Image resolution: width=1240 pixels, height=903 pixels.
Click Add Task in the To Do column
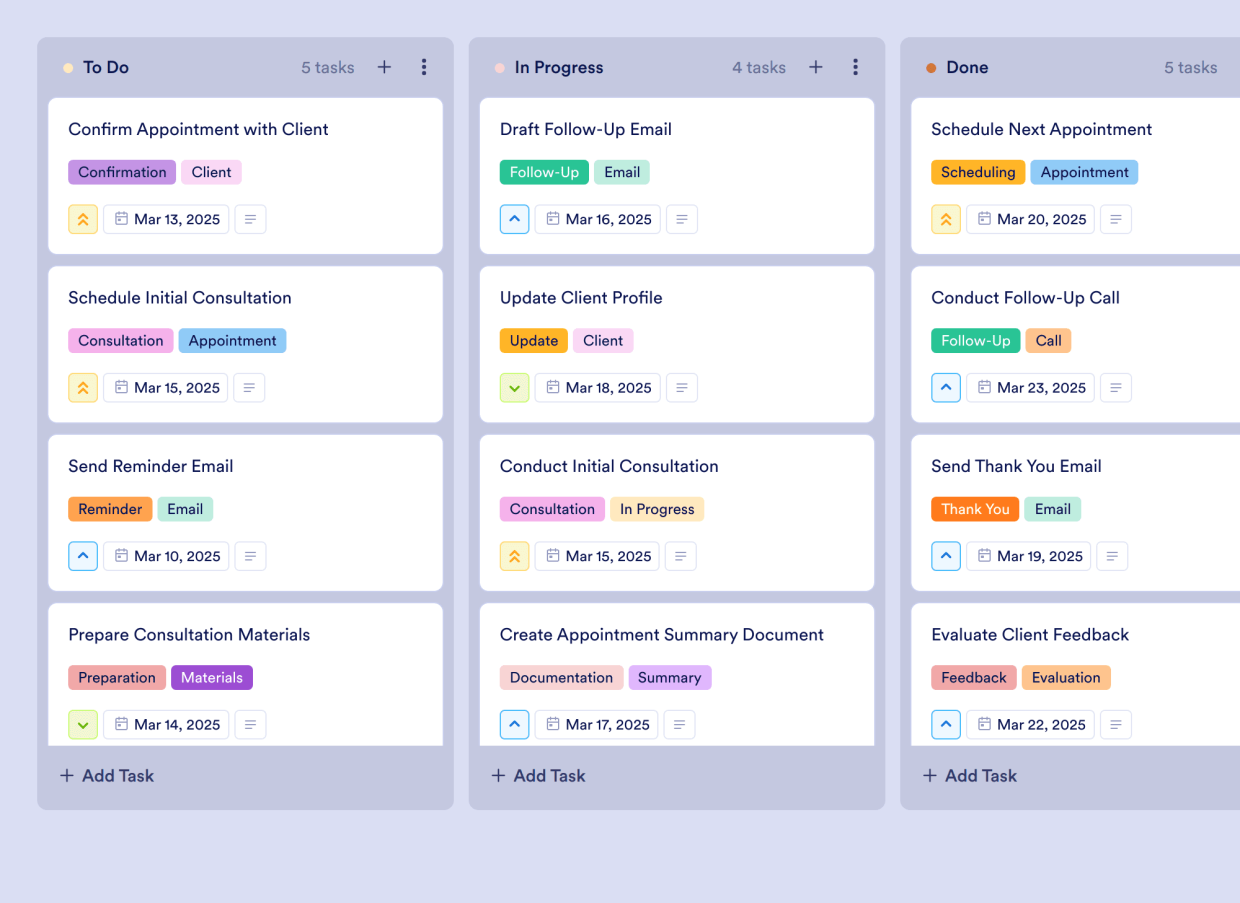(106, 775)
